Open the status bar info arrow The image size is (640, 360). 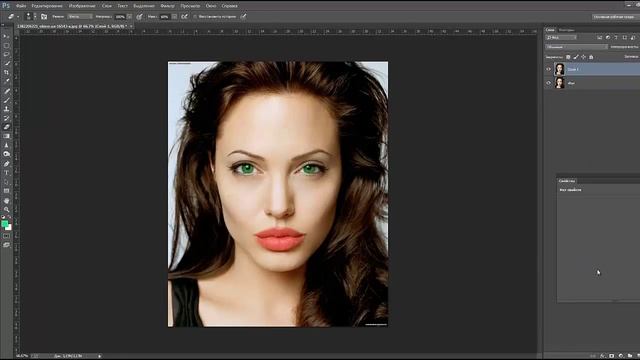pyautogui.click(x=100, y=356)
